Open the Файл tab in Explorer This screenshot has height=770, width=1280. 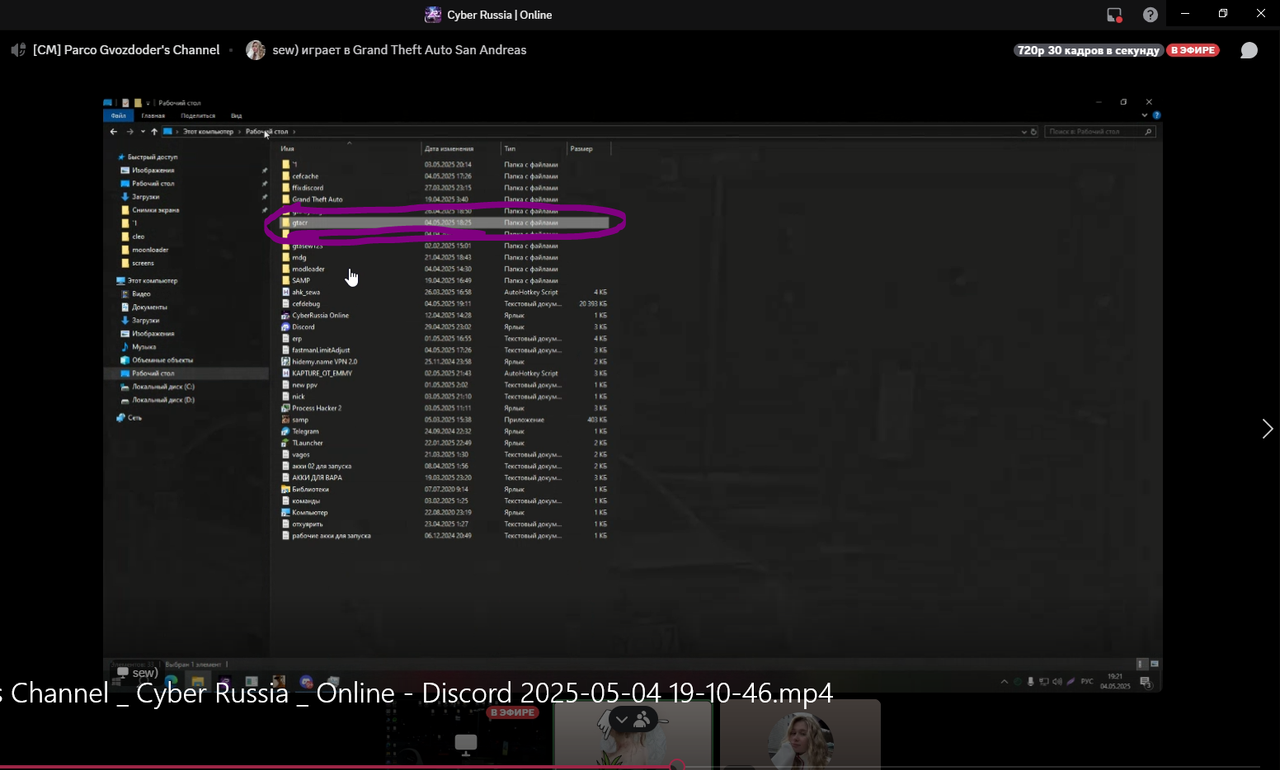118,116
